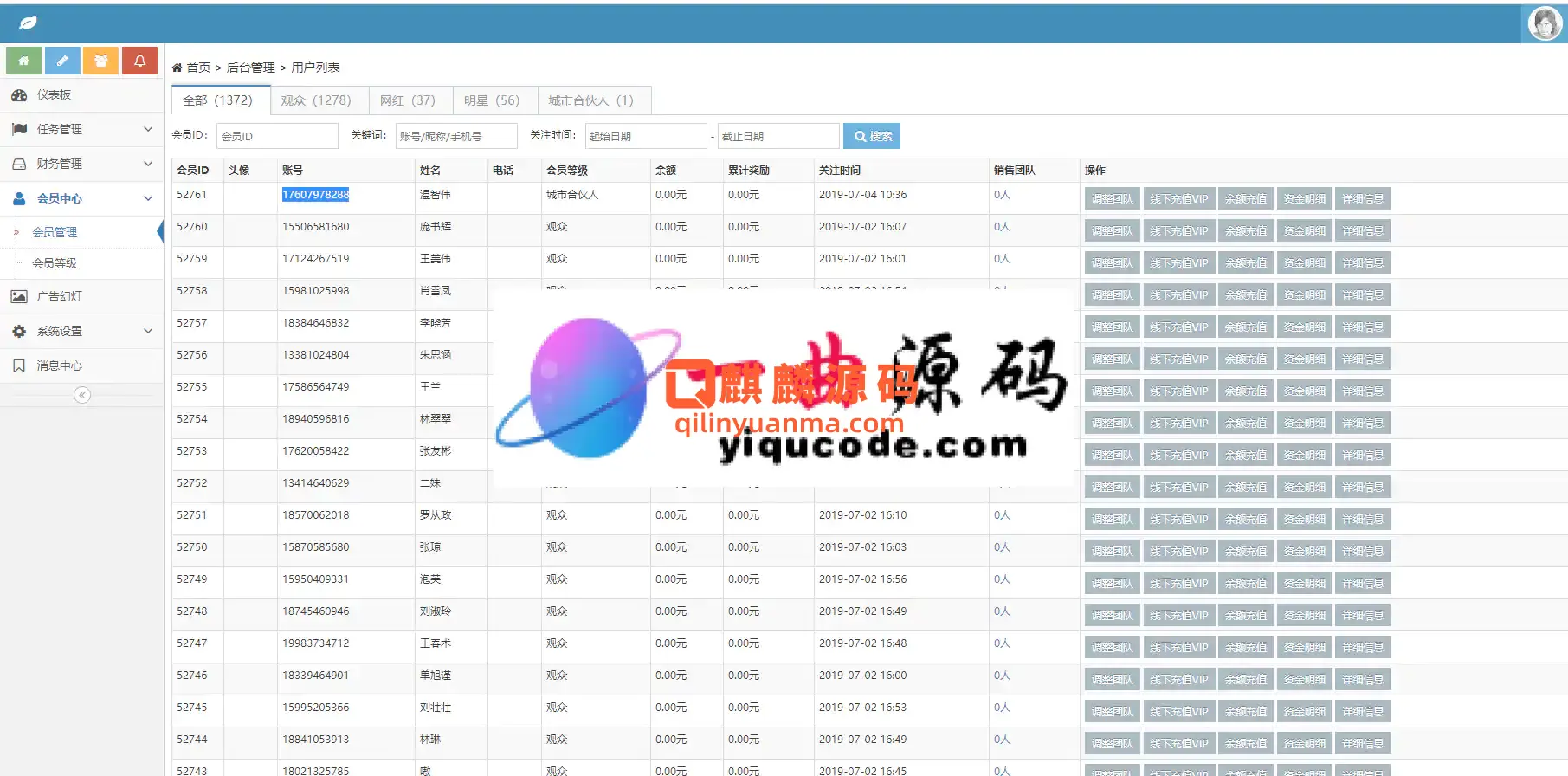Screen dimensions: 1568x776
Task: Click account number 18745460946
Action: click(315, 611)
